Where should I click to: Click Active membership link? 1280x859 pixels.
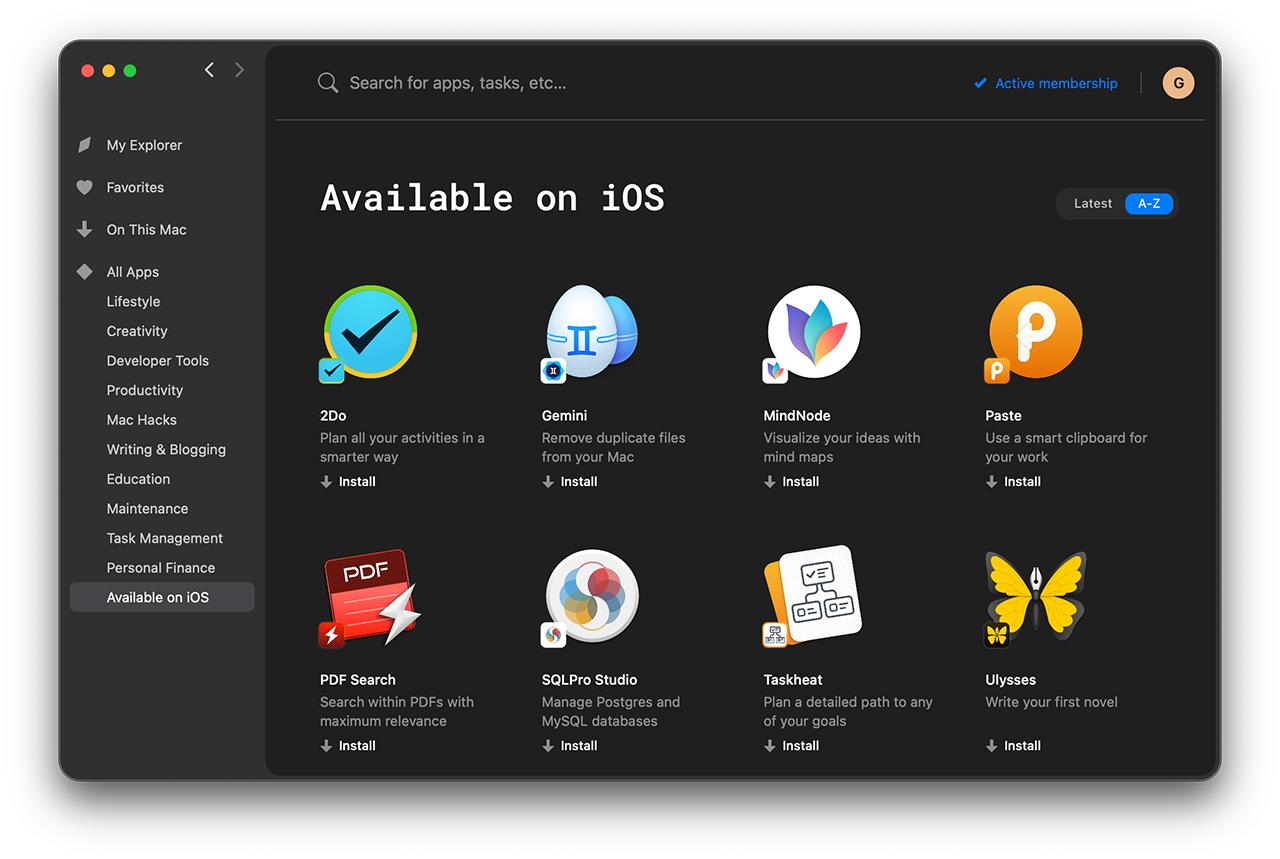click(x=1046, y=83)
